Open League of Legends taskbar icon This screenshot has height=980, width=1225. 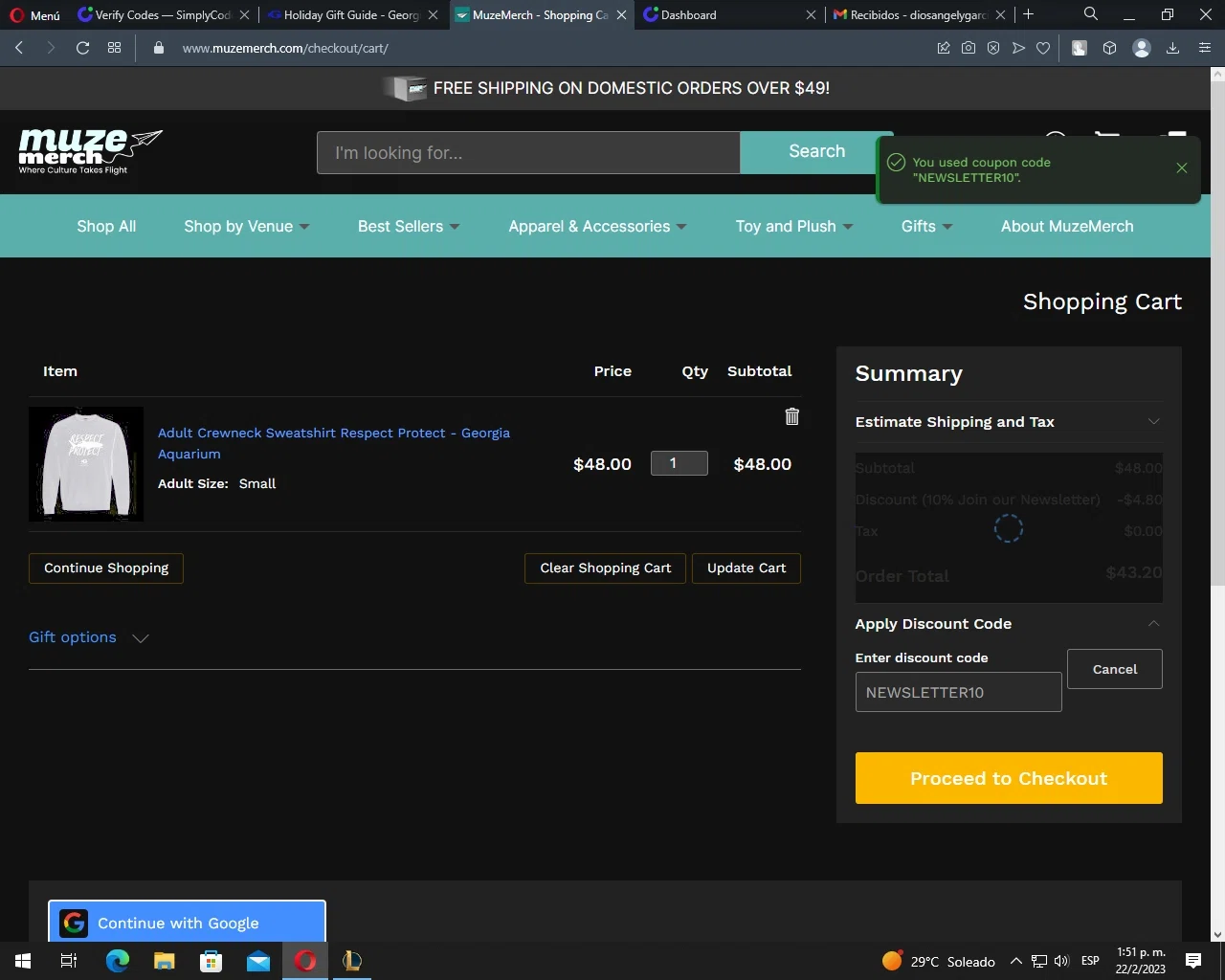click(352, 961)
